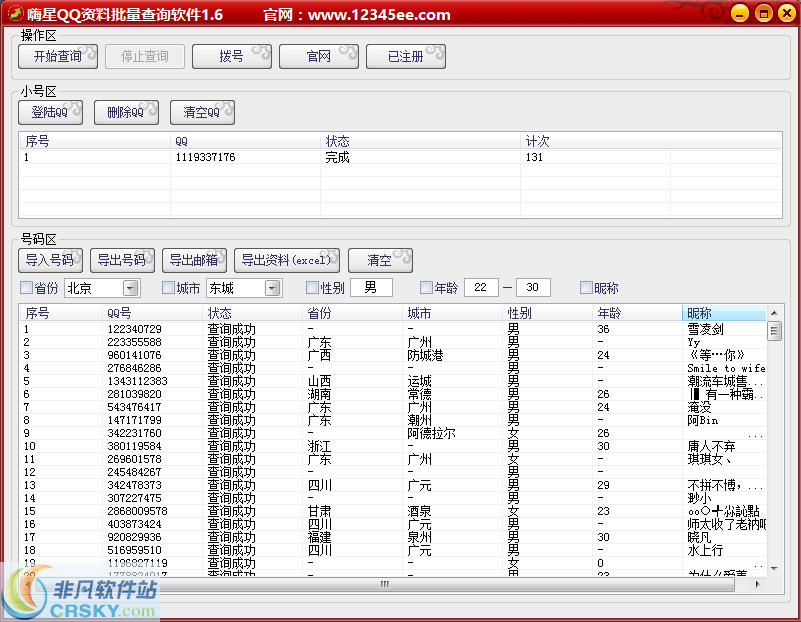Click the 导出号码 export numbers icon
Image resolution: width=801 pixels, height=622 pixels.
[x=122, y=260]
